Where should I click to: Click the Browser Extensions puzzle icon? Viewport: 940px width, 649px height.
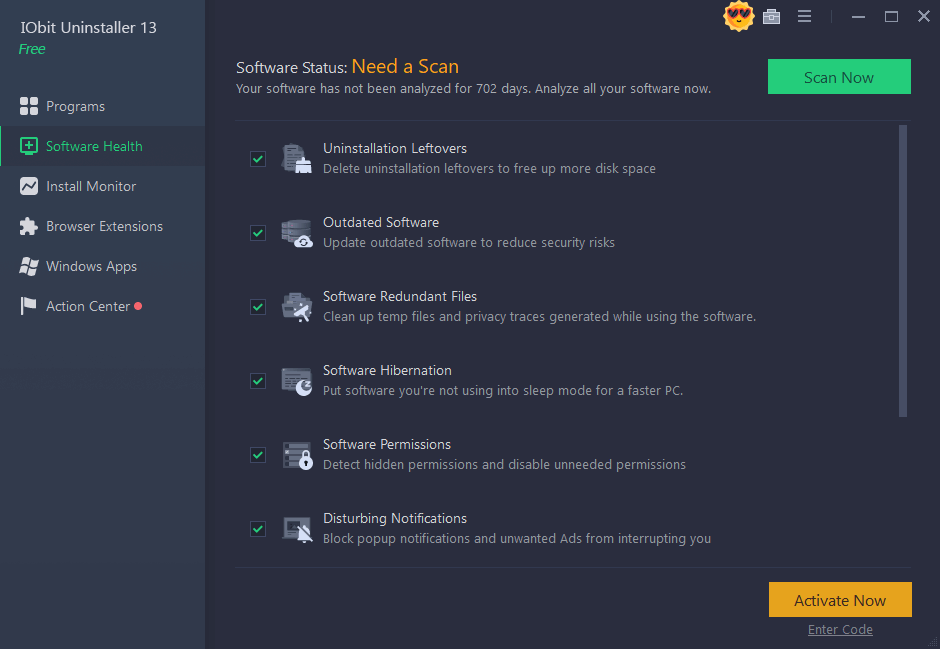(28, 227)
